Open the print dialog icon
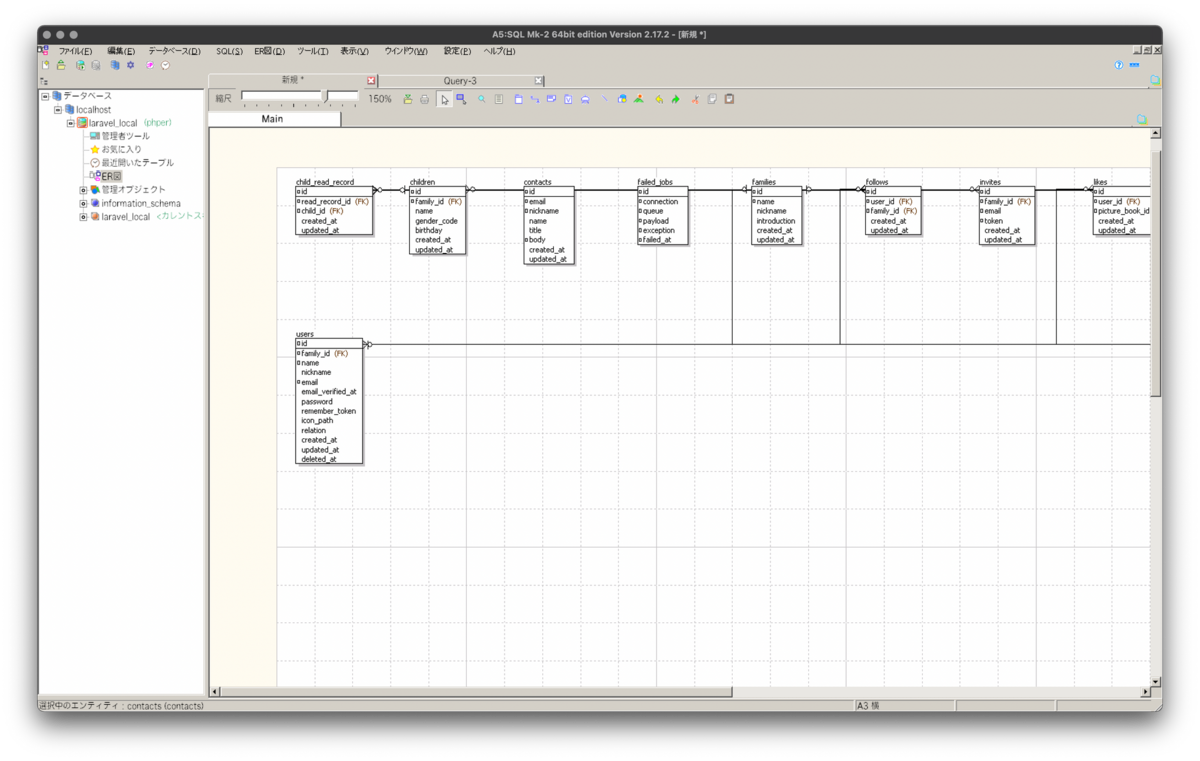The height and width of the screenshot is (761, 1200). click(424, 99)
